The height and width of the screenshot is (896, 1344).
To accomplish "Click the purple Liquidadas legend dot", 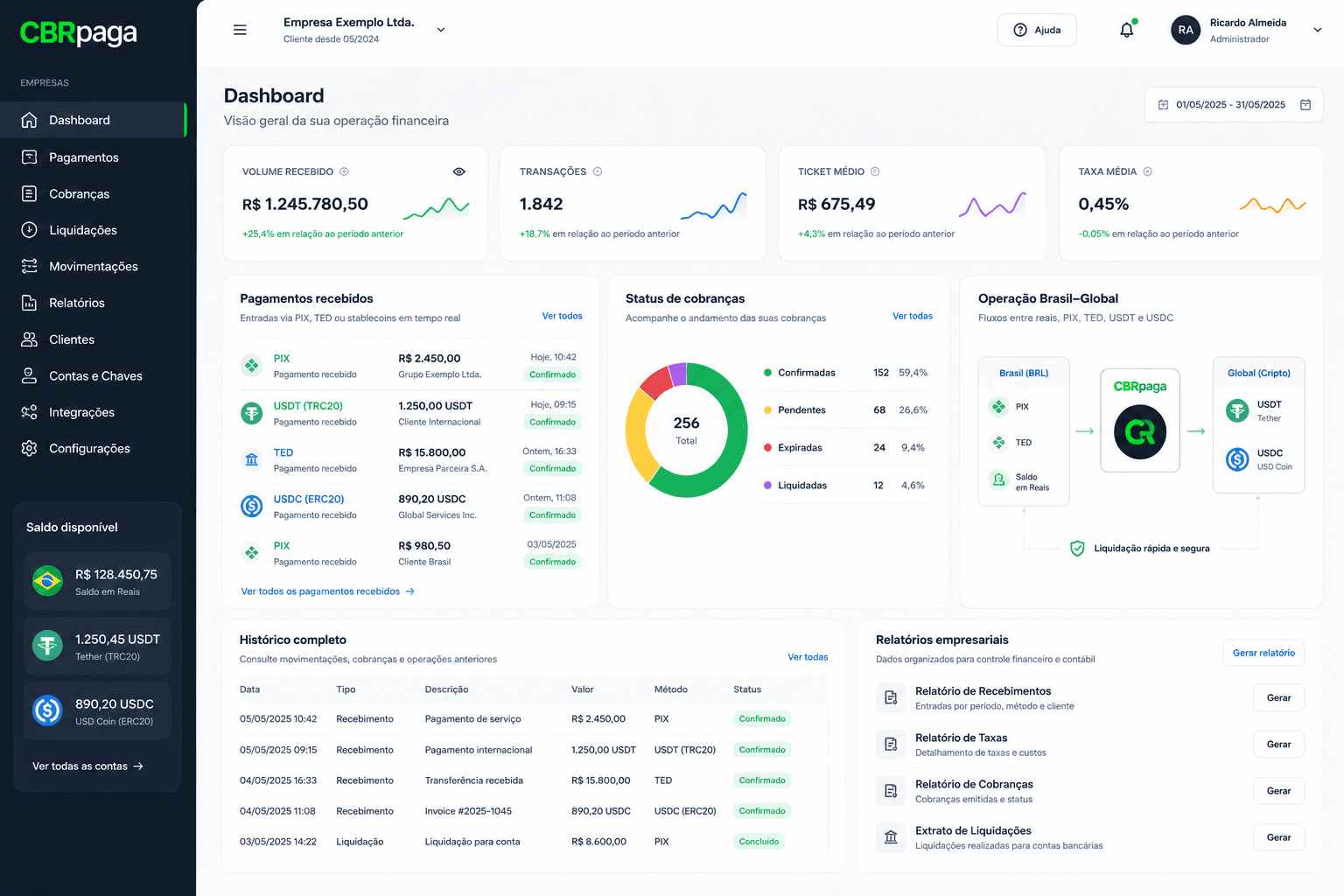I will click(767, 486).
